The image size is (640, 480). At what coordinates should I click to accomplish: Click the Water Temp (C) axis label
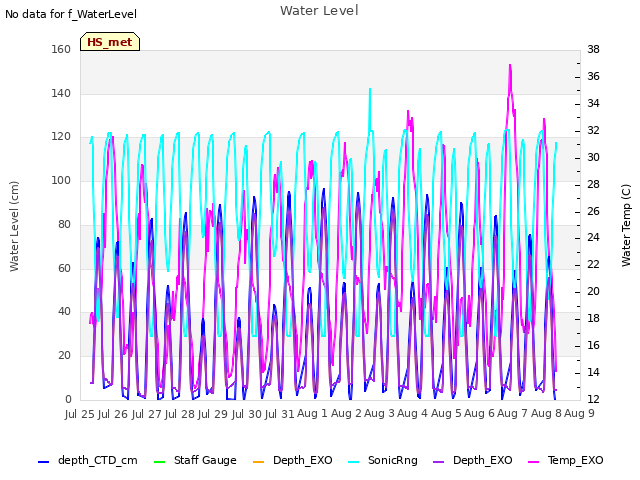coord(626,226)
